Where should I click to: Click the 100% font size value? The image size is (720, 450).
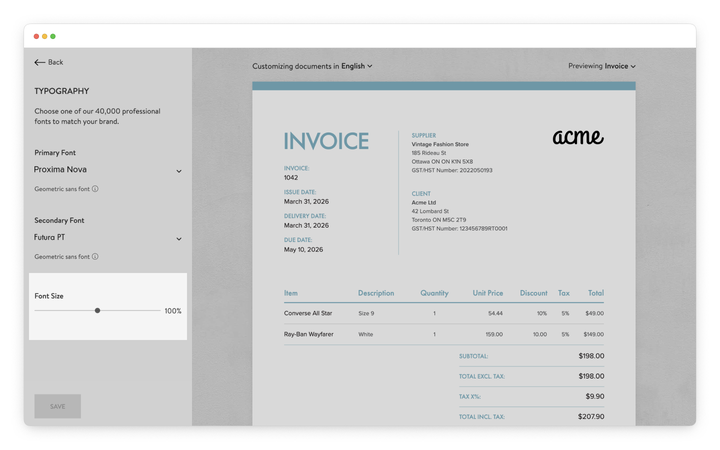click(173, 311)
